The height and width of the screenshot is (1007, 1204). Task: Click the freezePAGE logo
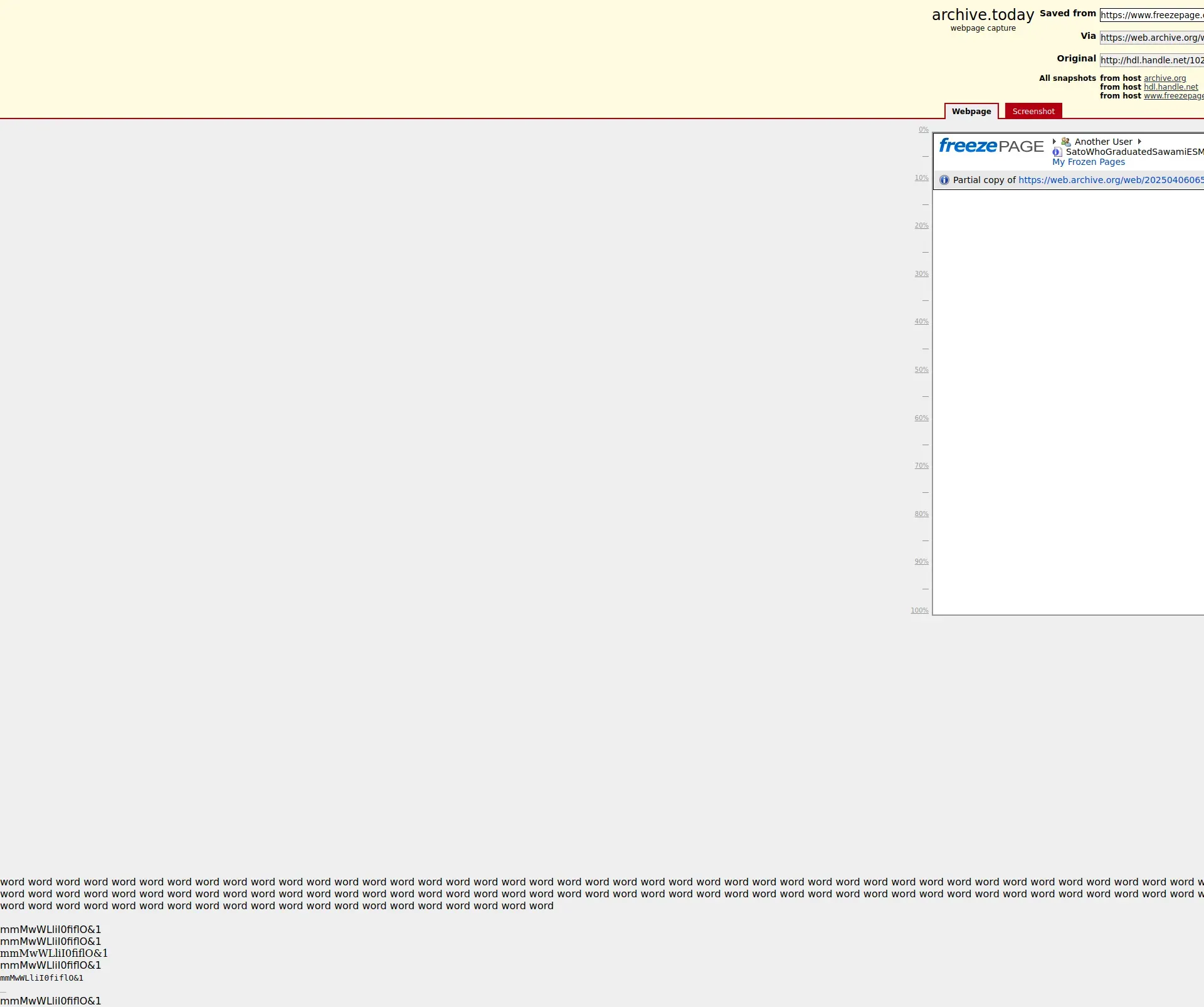991,146
